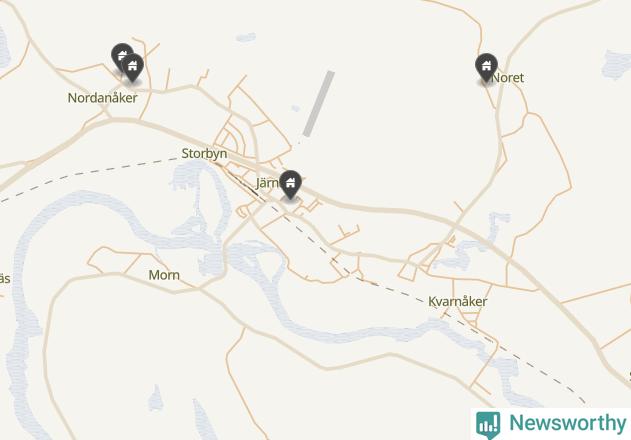Click the Noret place label
The image size is (631, 440).
coord(508,78)
